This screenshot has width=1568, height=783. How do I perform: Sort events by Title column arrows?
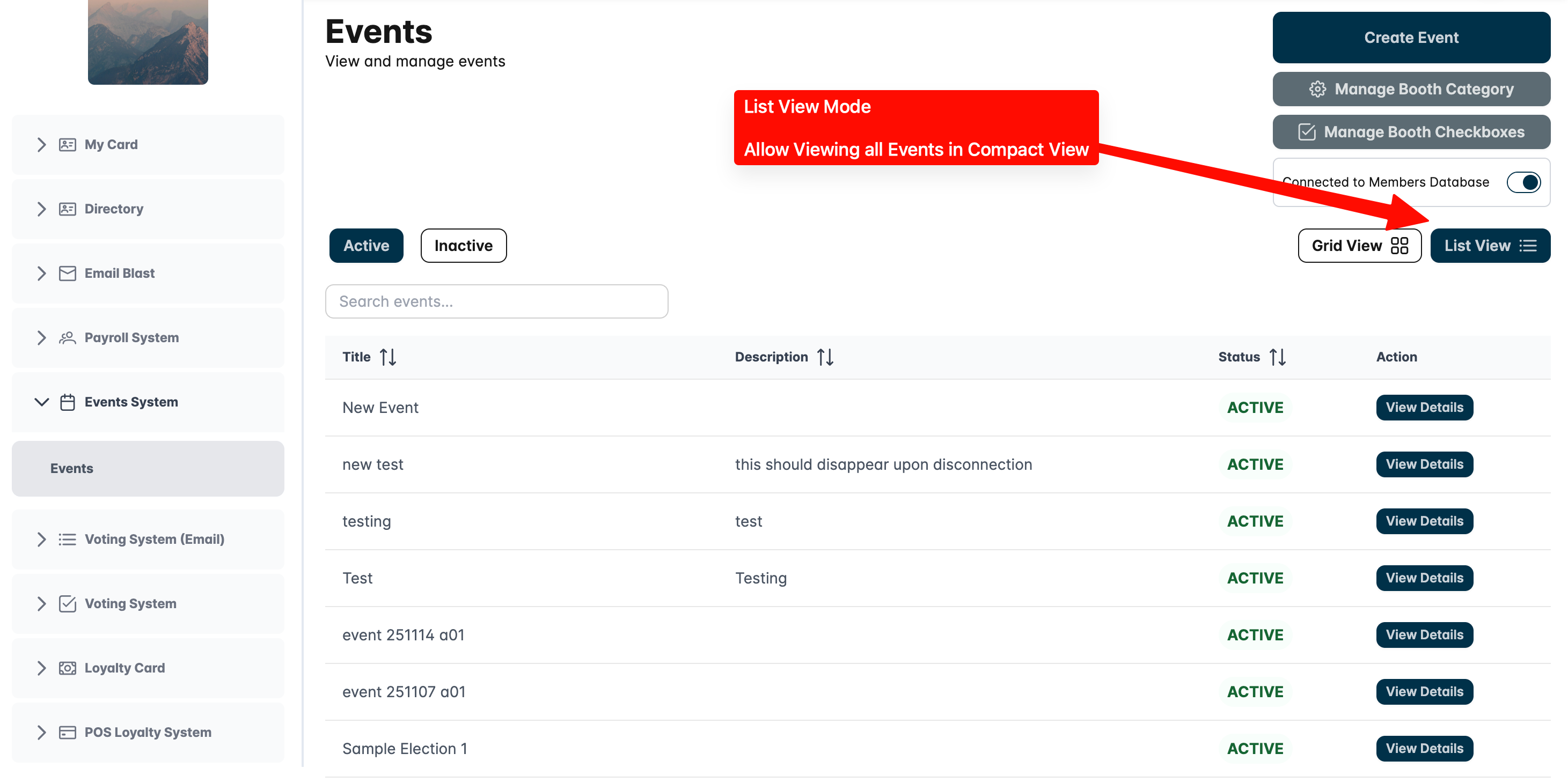coord(388,357)
